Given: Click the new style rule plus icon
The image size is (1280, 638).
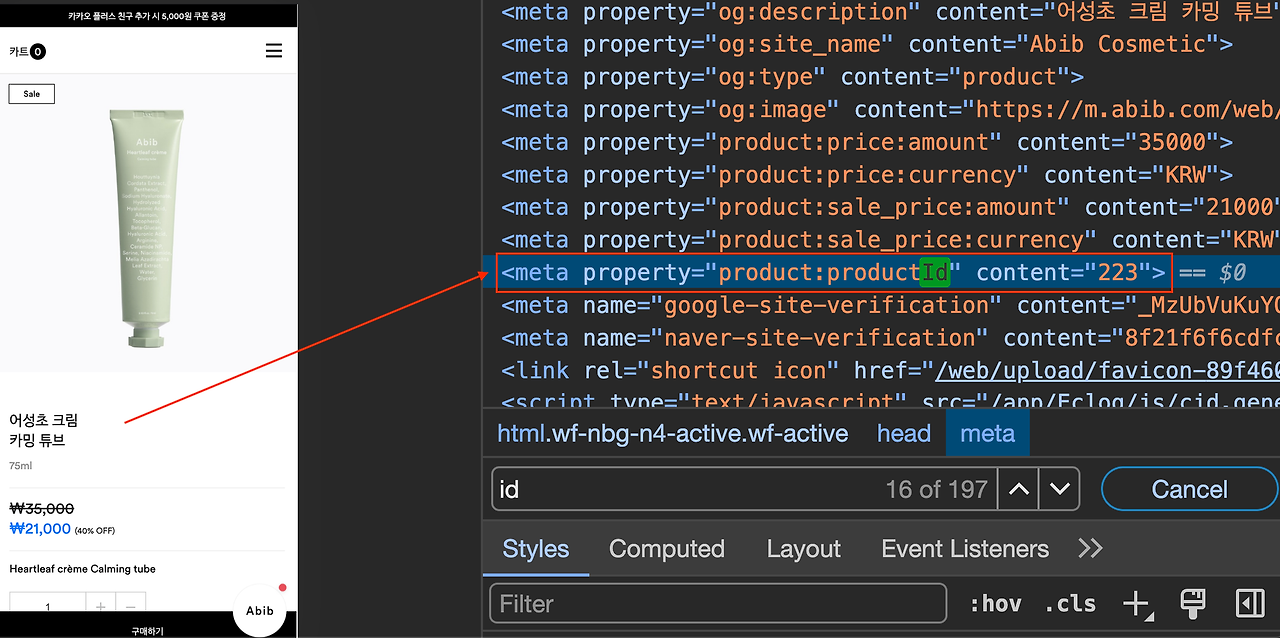Looking at the screenshot, I should click(1137, 604).
